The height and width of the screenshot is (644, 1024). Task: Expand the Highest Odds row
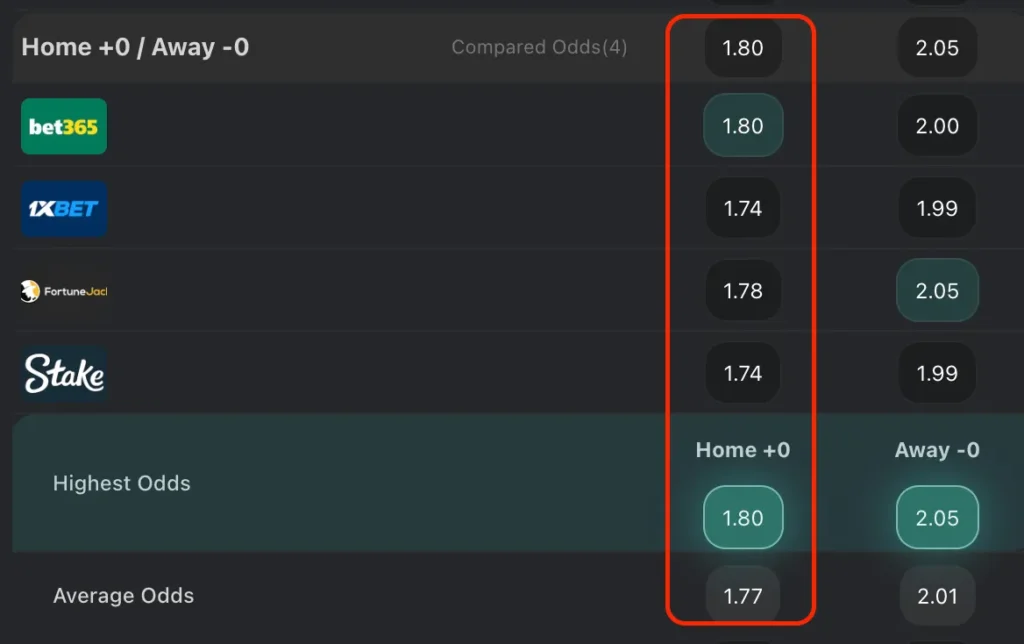pos(122,483)
